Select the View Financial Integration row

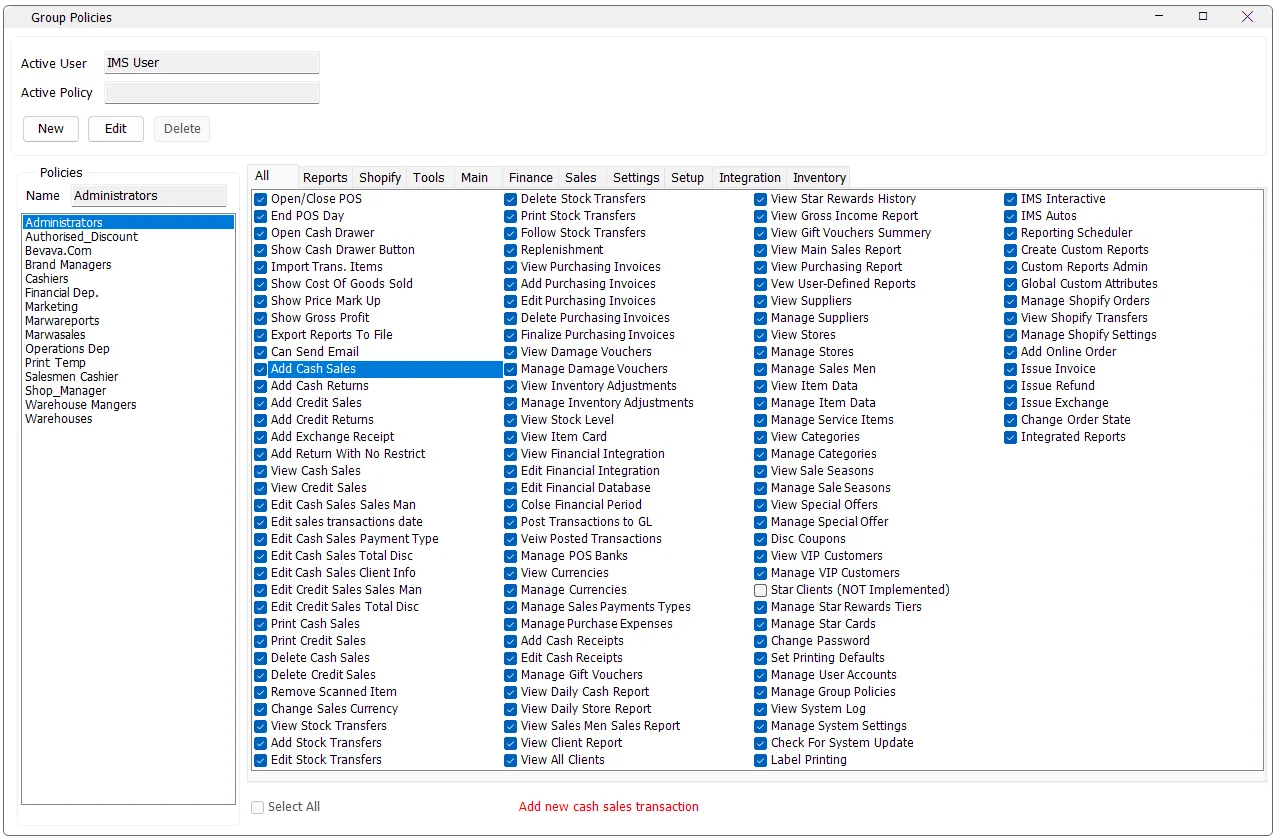pos(627,454)
